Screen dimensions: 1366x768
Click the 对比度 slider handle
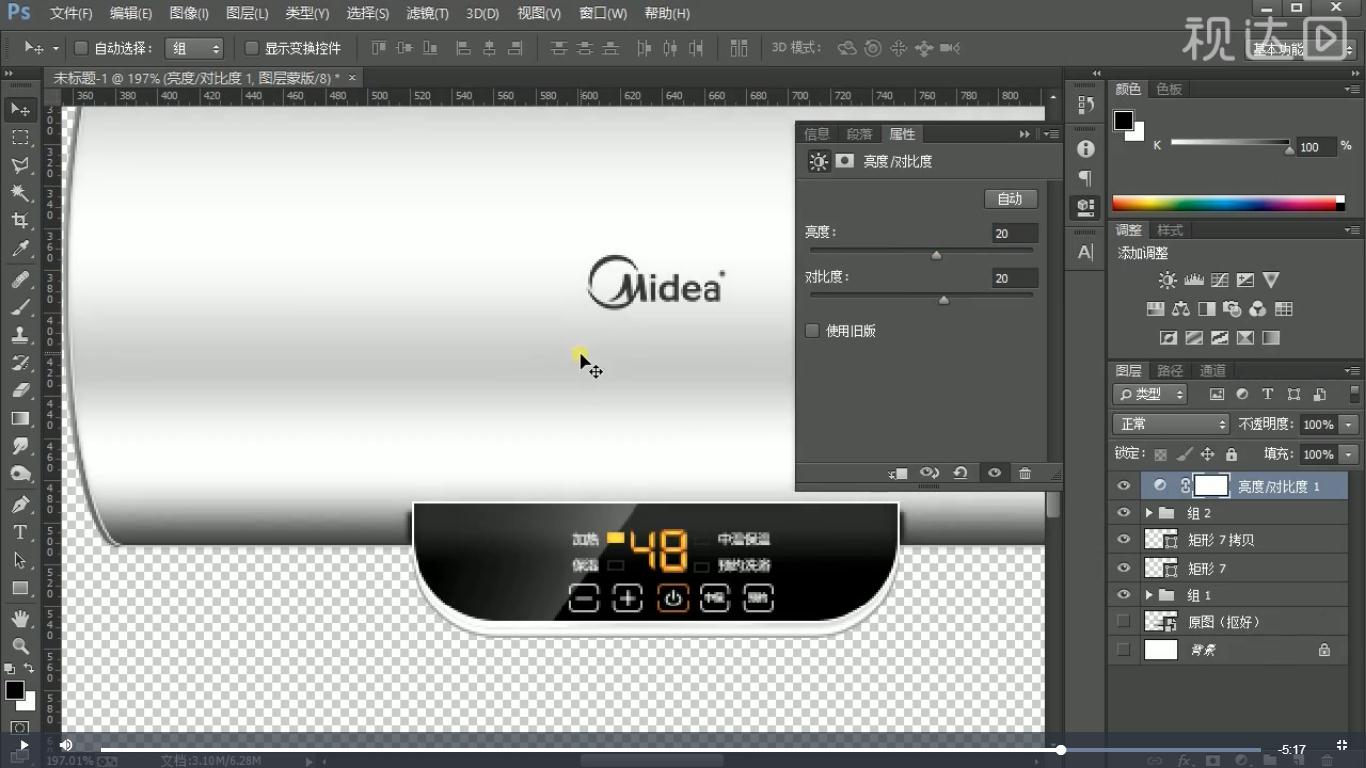[943, 300]
